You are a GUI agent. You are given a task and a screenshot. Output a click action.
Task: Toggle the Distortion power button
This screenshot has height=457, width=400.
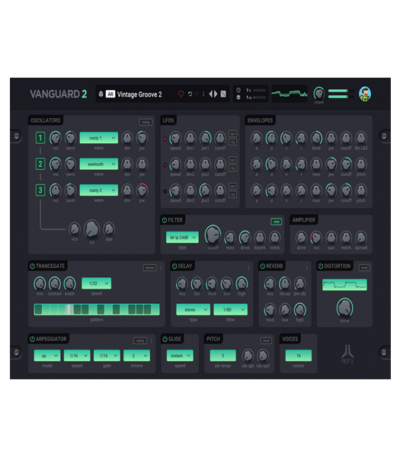click(x=321, y=266)
